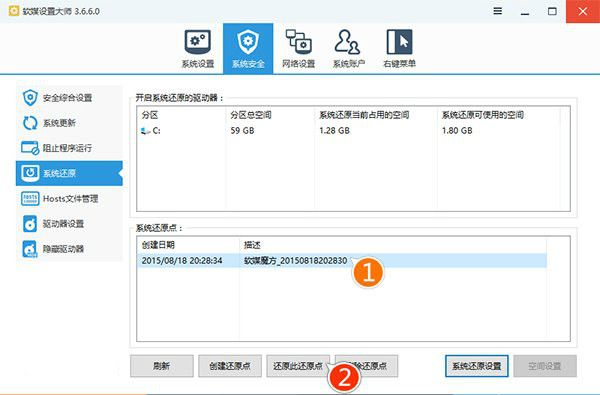The width and height of the screenshot is (600, 395).
Task: Click the 59 GB total space value
Action: [x=242, y=131]
